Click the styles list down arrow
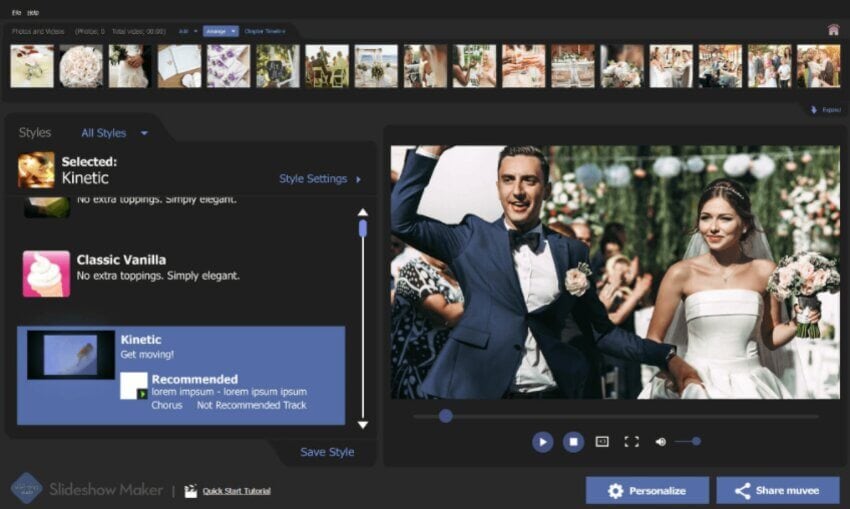The width and height of the screenshot is (850, 509). click(363, 425)
